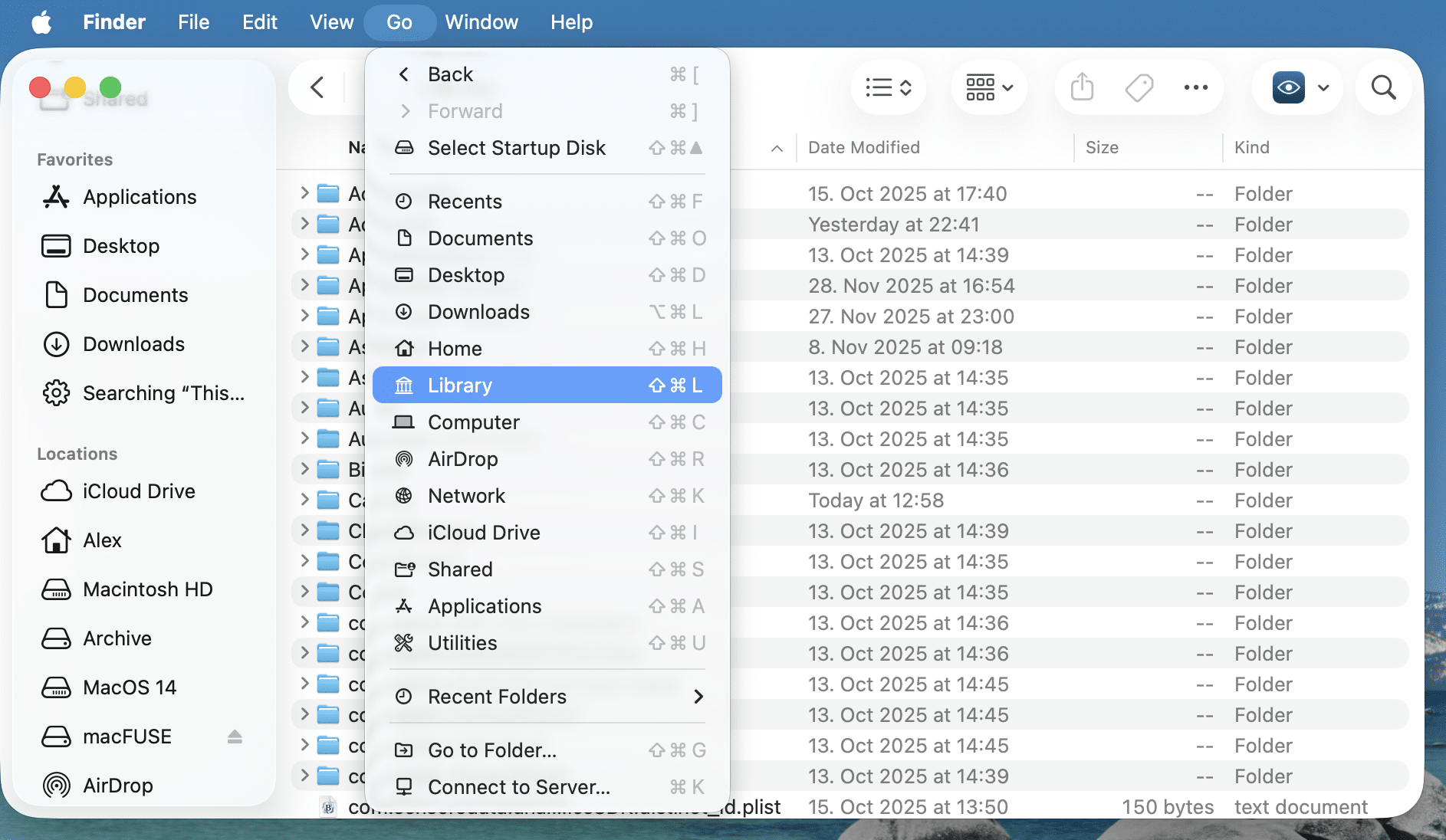Expand folder modified Today at 12:58
1446x840 pixels.
pyautogui.click(x=304, y=500)
